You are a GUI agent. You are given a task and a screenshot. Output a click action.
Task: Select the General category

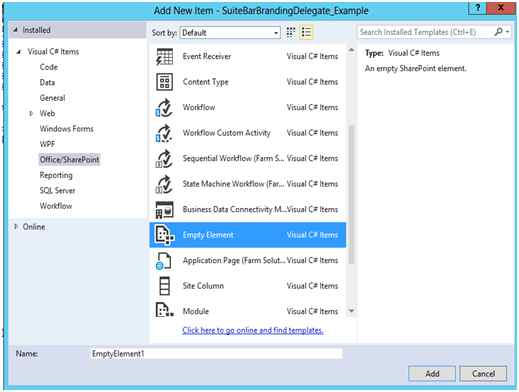pyautogui.click(x=52, y=98)
